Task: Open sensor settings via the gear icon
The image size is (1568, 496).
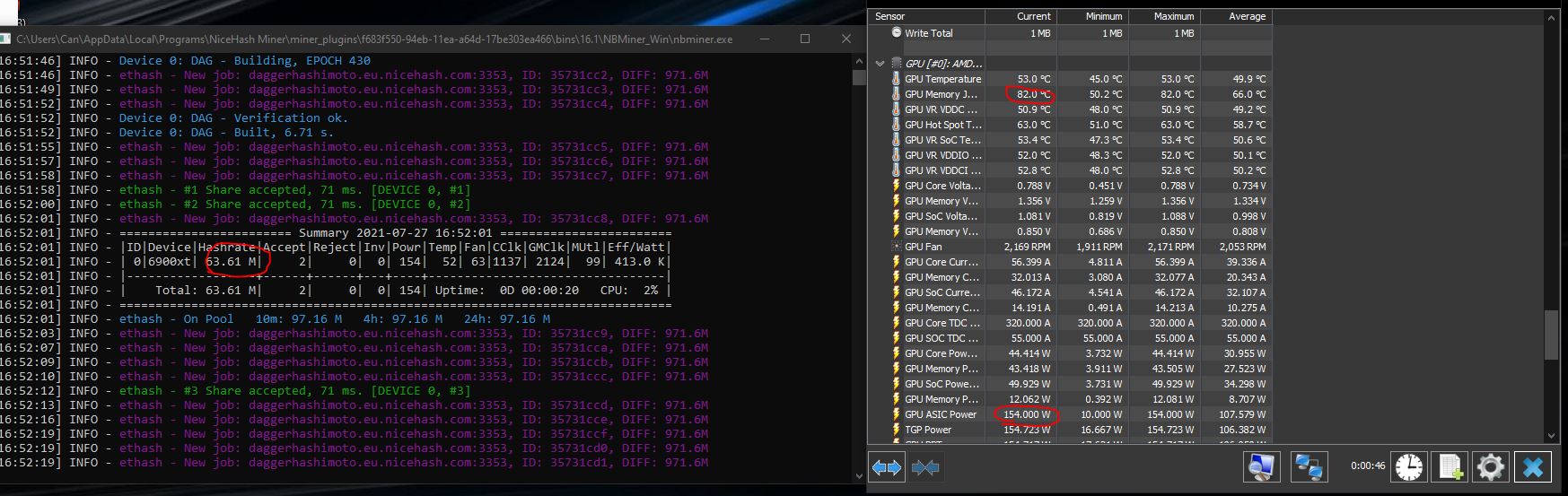Action: click(1491, 467)
